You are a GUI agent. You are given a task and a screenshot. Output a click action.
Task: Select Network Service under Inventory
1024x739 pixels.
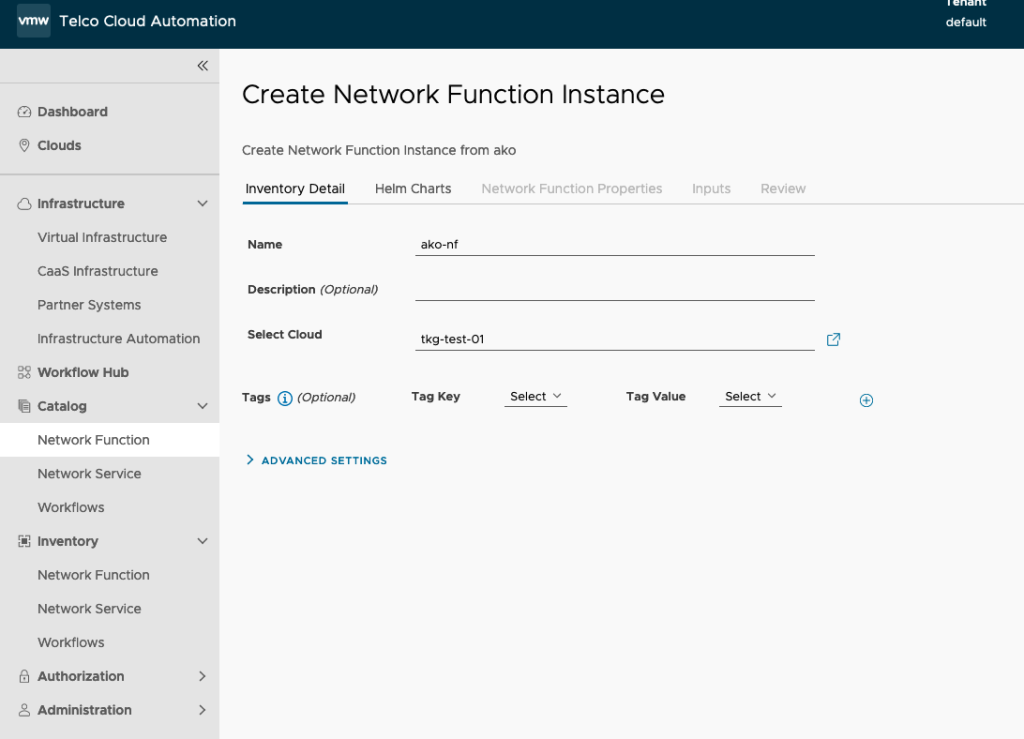(x=89, y=609)
